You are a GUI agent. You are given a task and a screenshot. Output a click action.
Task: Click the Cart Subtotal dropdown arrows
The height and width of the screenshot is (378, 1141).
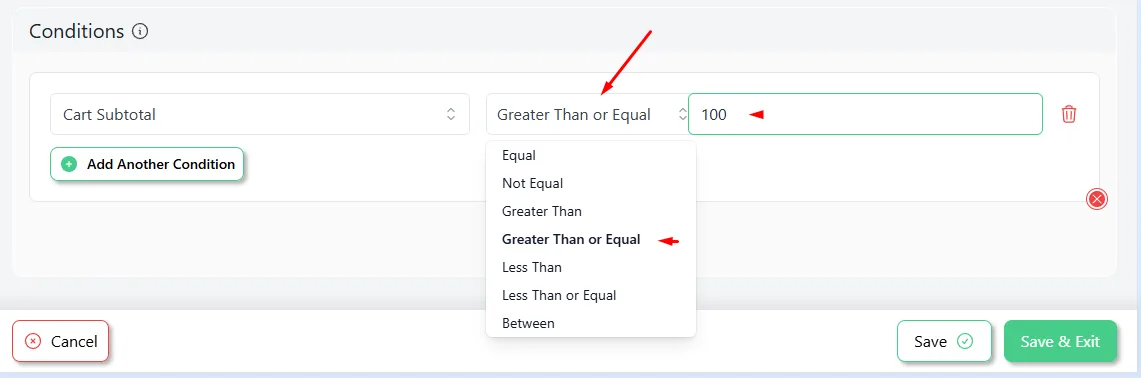(450, 114)
